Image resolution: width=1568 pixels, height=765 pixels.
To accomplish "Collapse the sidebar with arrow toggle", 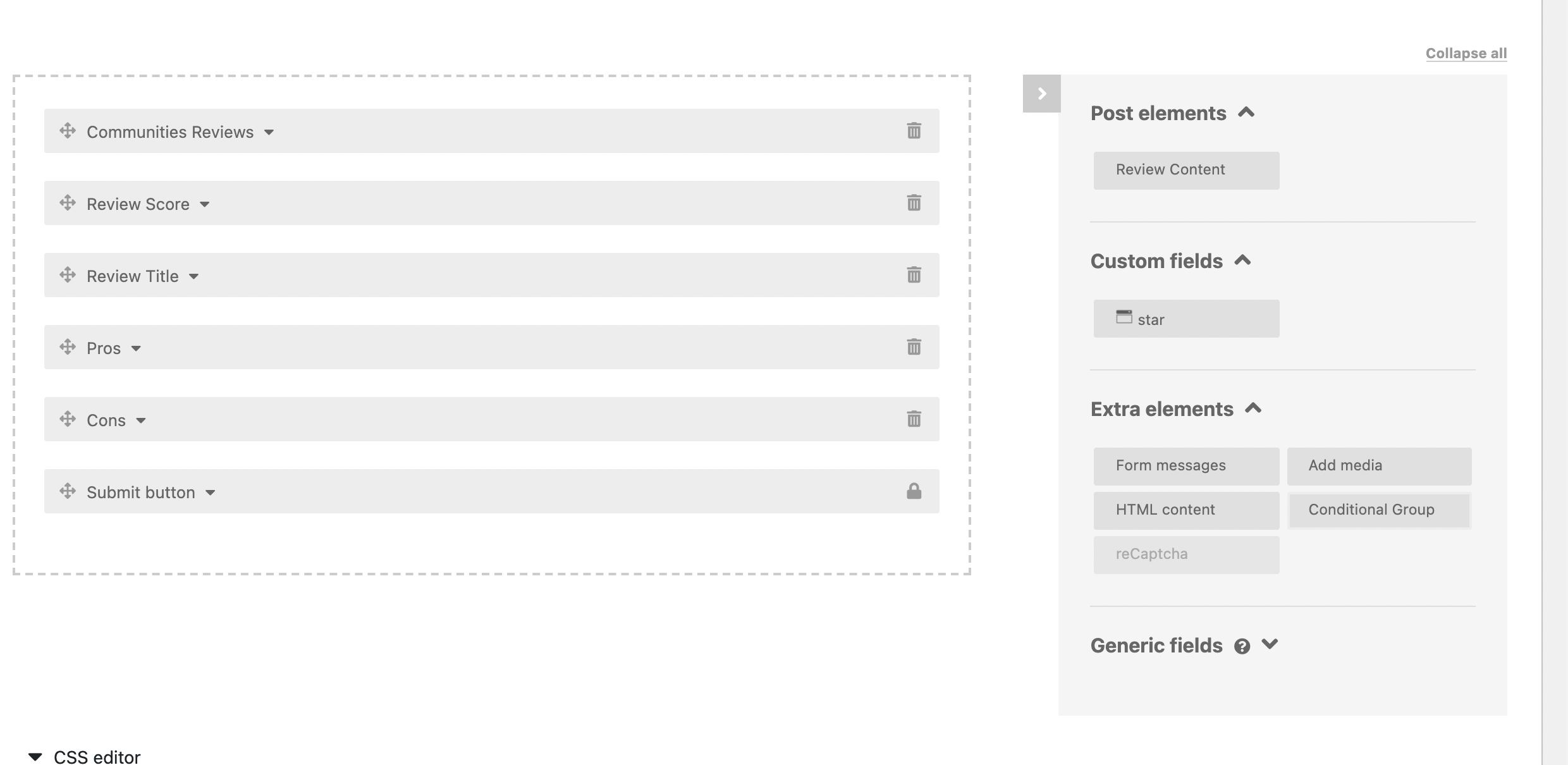I will coord(1041,94).
